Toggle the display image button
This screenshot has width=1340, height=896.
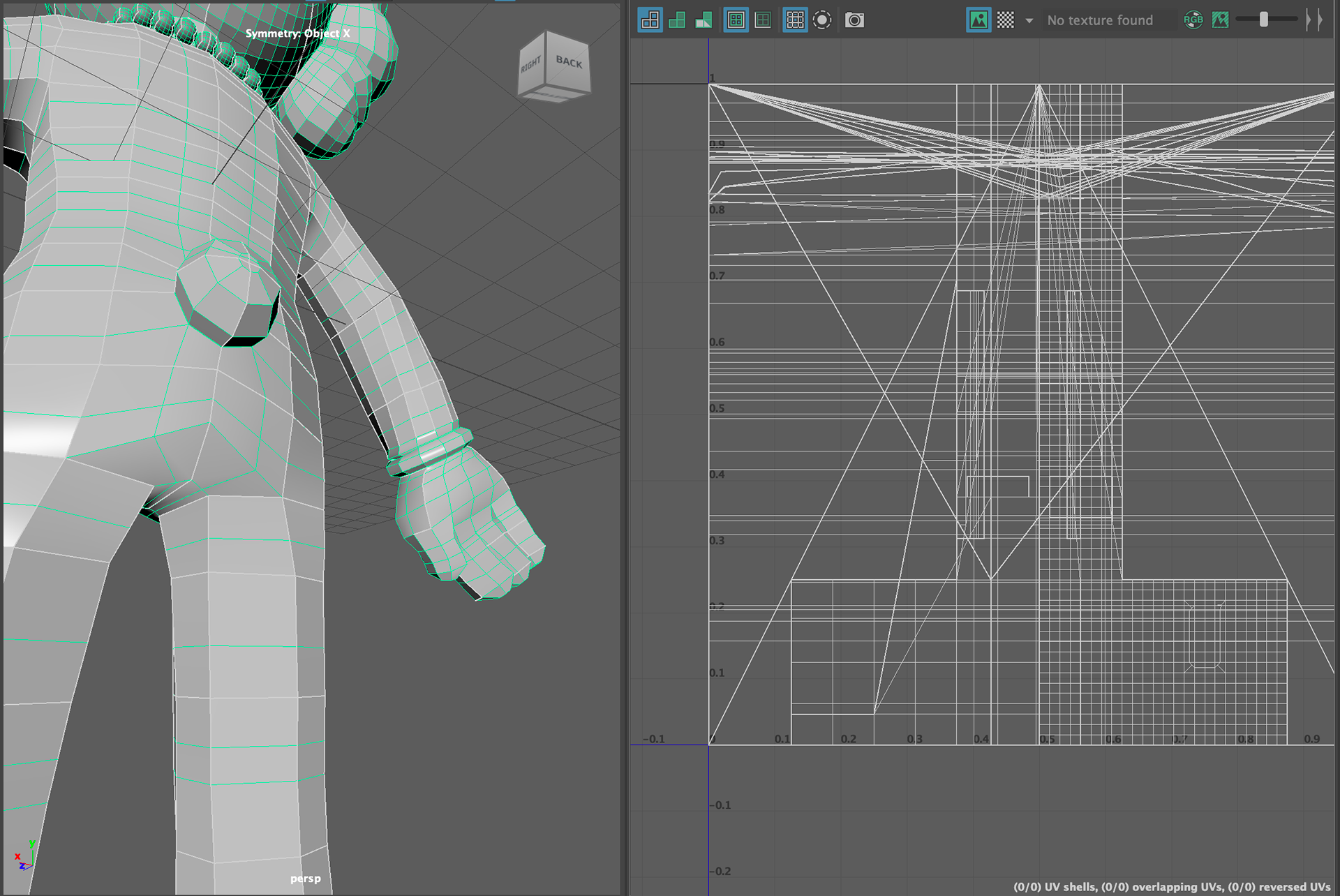978,20
